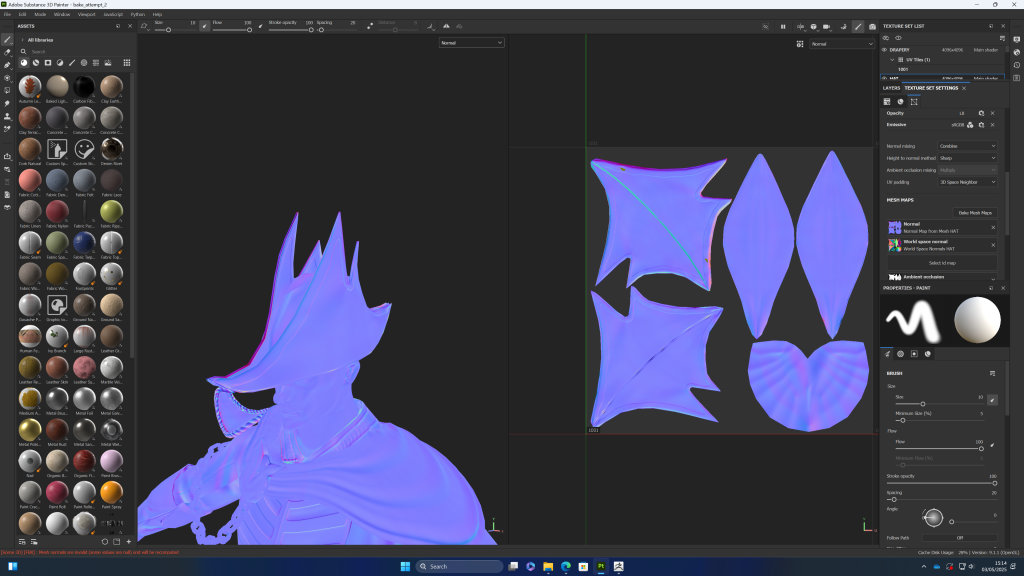Viewport: 1024px width, 576px height.
Task: Open the Viewport menu
Action: point(86,15)
